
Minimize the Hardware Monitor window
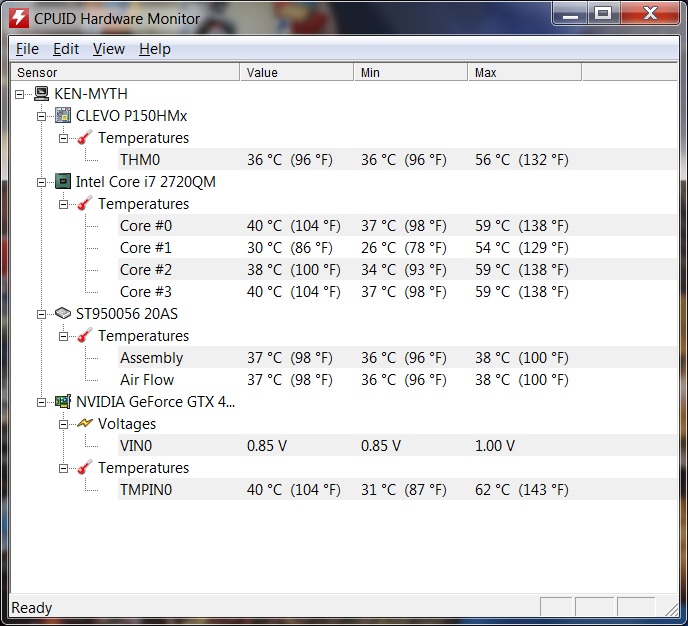(570, 14)
